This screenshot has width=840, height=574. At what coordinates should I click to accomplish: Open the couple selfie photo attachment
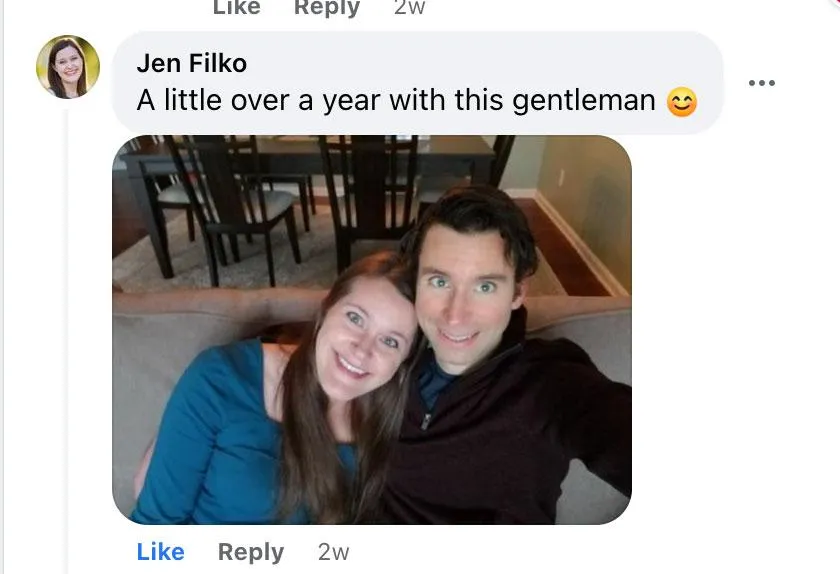click(372, 330)
